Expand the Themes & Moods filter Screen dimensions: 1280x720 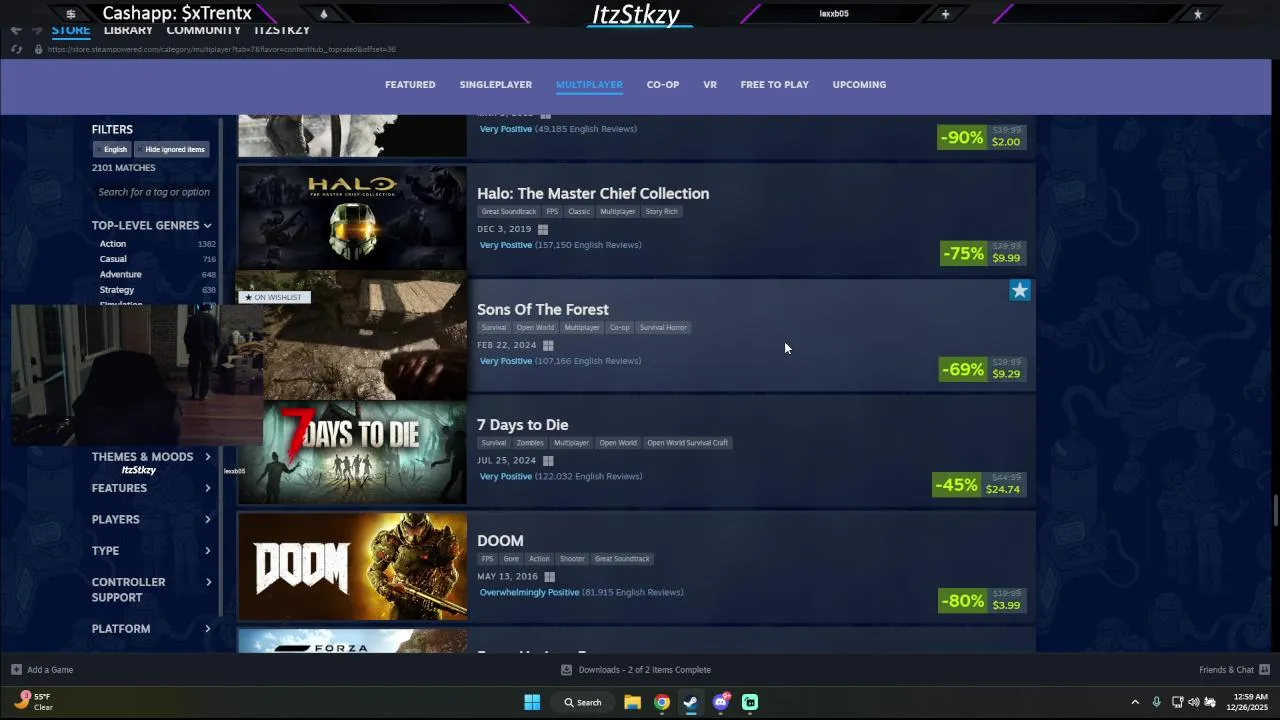(x=152, y=457)
